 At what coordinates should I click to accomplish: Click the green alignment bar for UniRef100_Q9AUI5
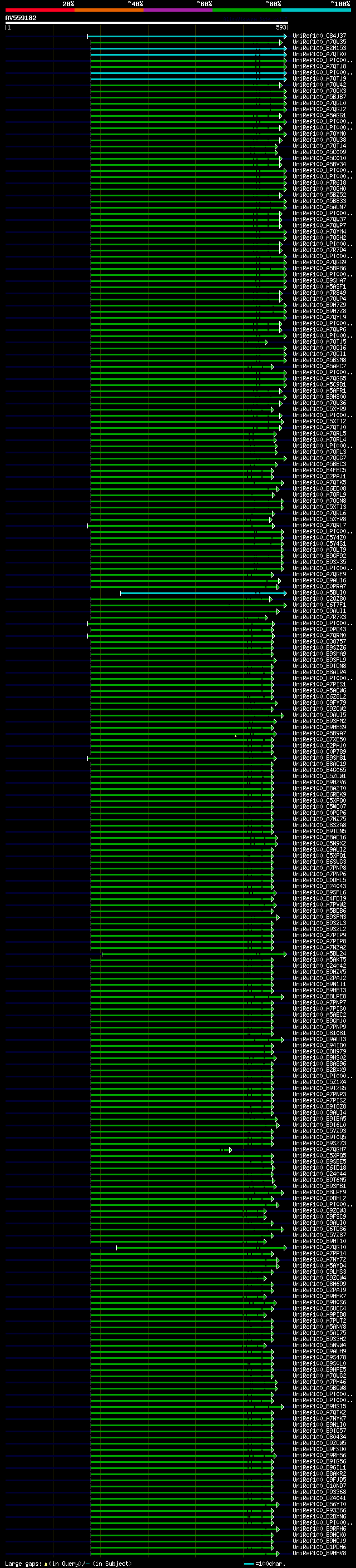pyautogui.click(x=187, y=715)
